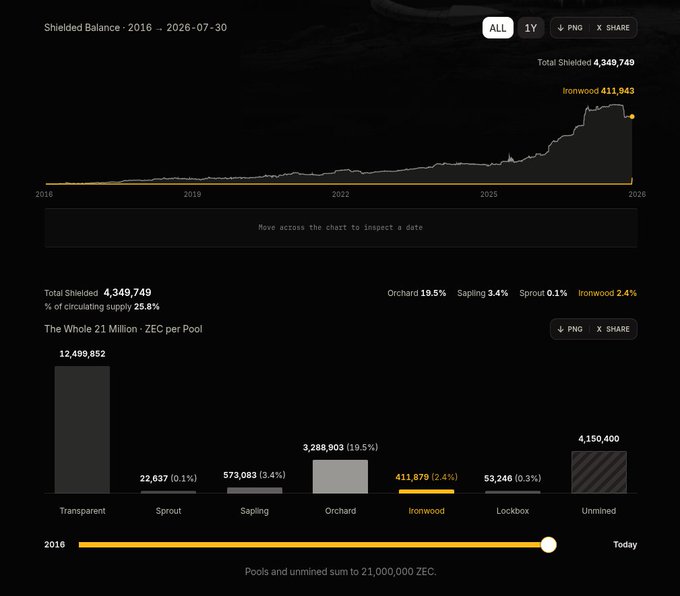Switch chart to 1Y range
This screenshot has width=680, height=596.
[530, 28]
